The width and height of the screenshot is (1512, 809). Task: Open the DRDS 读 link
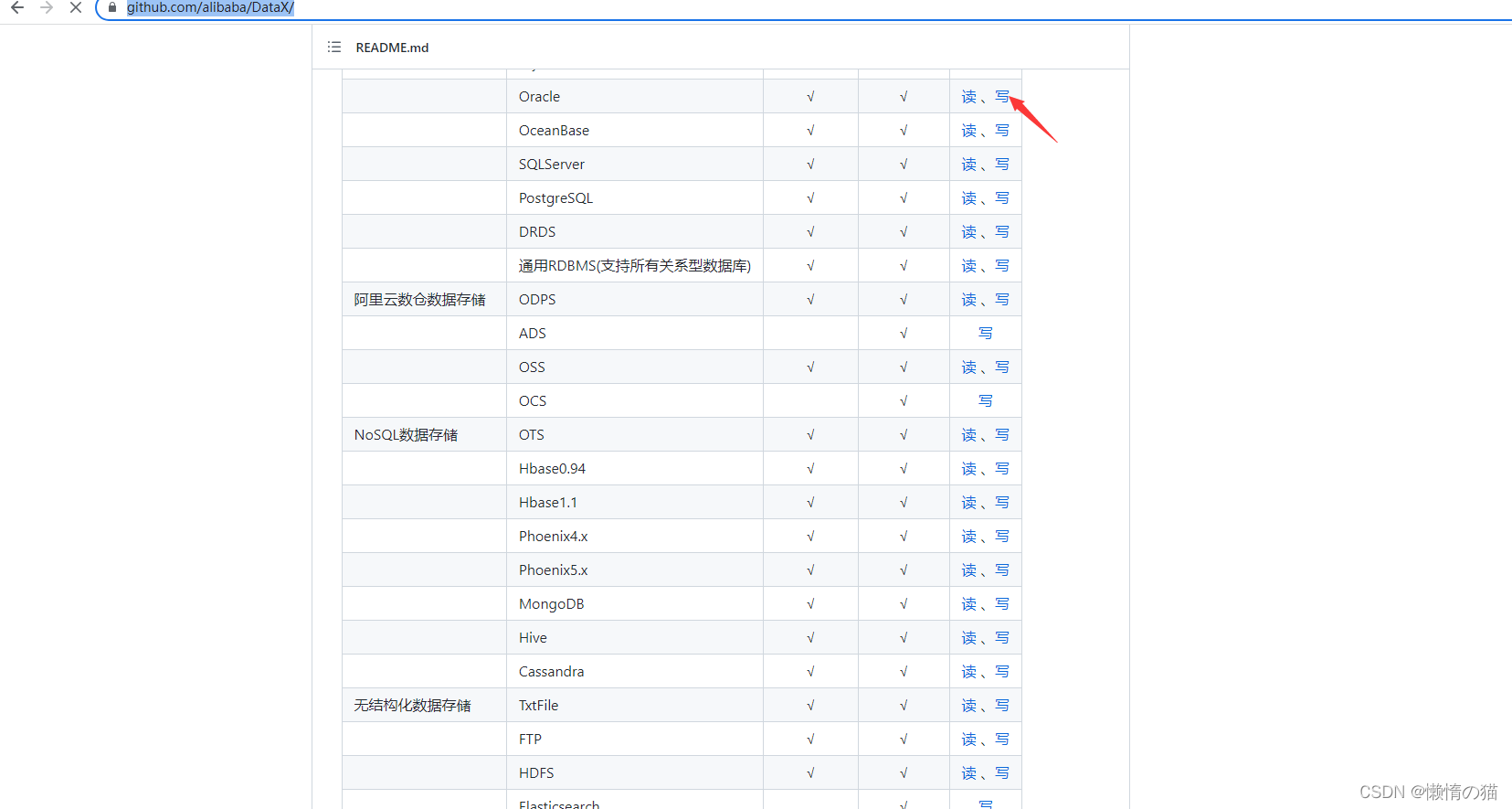click(x=968, y=232)
